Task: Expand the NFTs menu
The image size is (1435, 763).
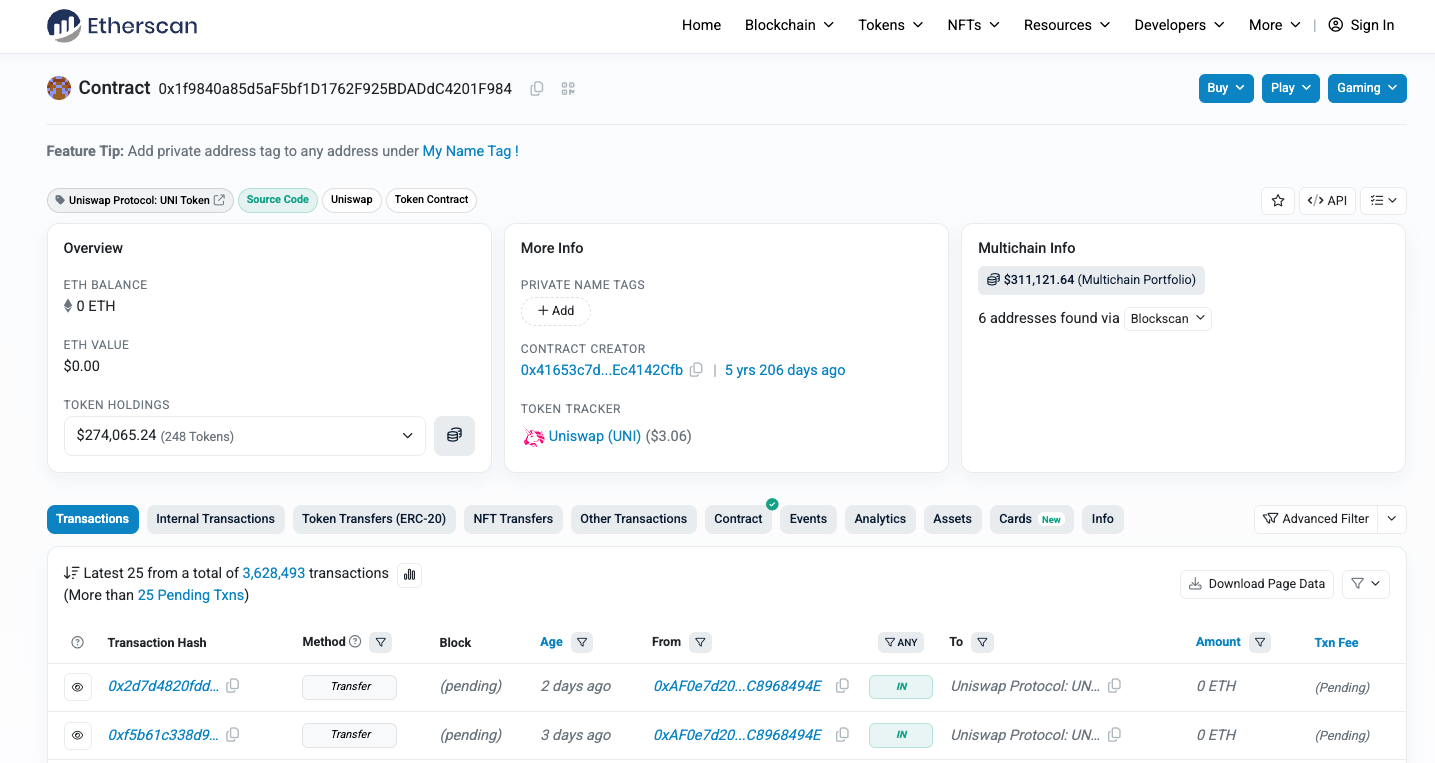Action: tap(973, 25)
